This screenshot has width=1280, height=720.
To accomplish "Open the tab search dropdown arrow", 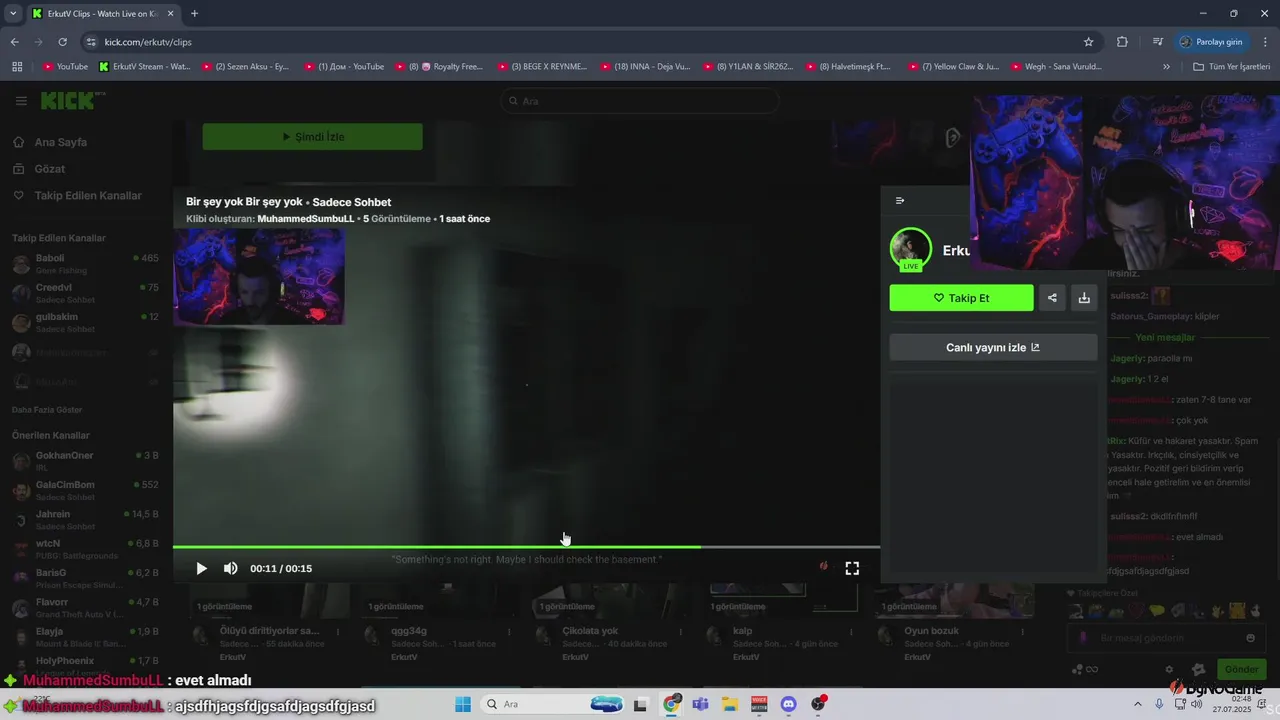I will [12, 13].
